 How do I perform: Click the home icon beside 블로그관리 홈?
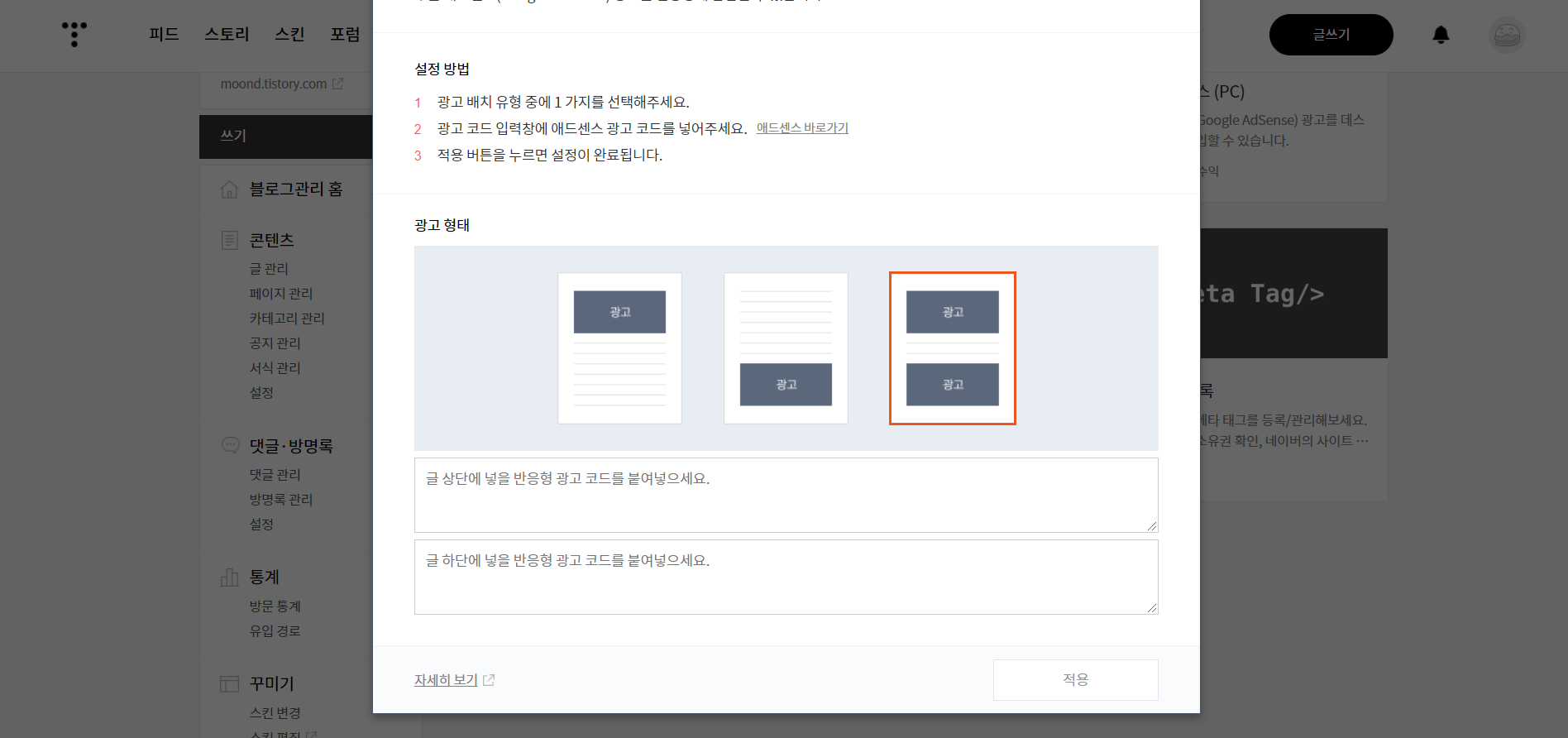pos(230,189)
